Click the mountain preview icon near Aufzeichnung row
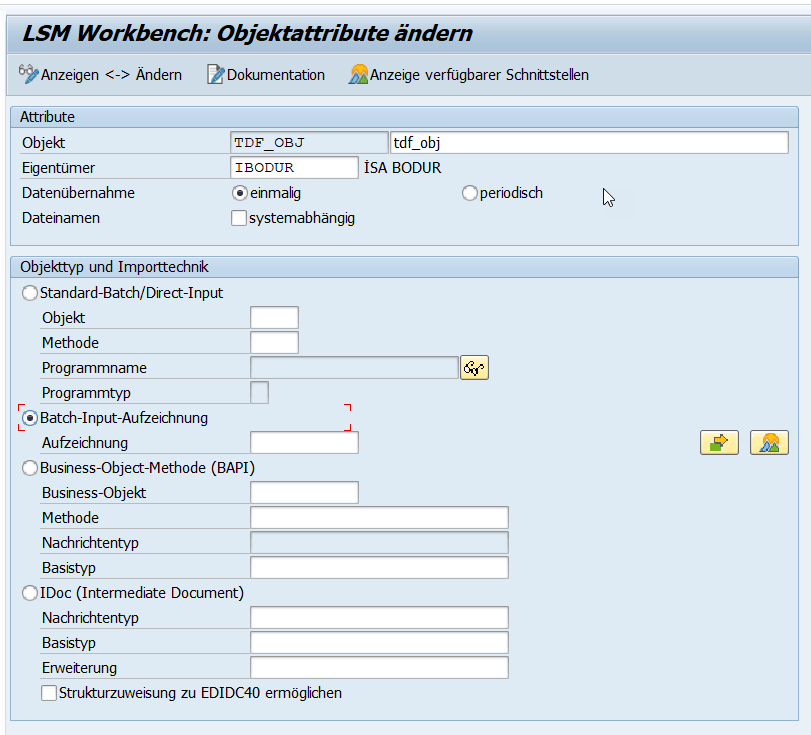This screenshot has height=735, width=811. tap(768, 442)
